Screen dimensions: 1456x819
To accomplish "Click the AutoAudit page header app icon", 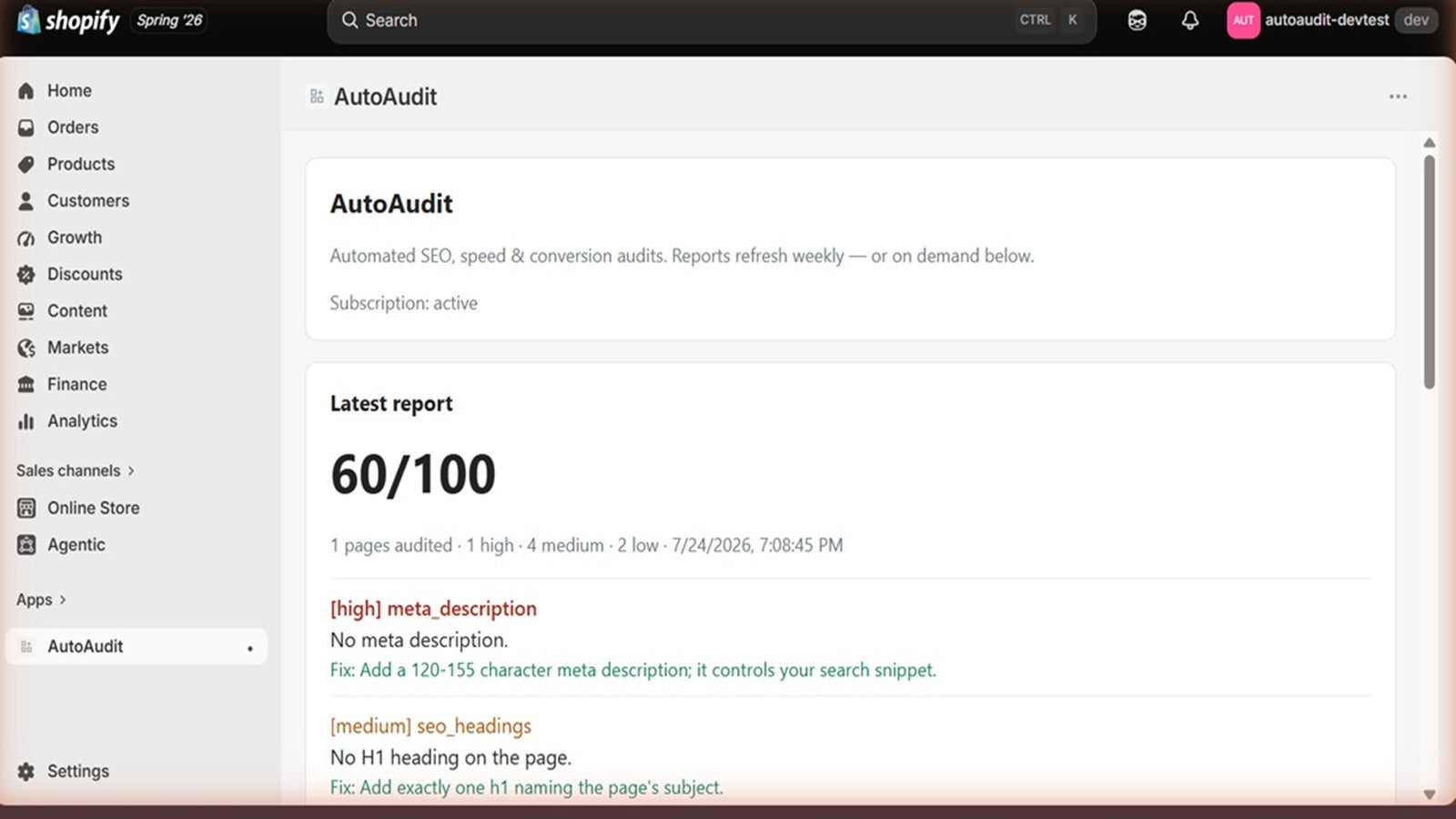I will point(317,96).
